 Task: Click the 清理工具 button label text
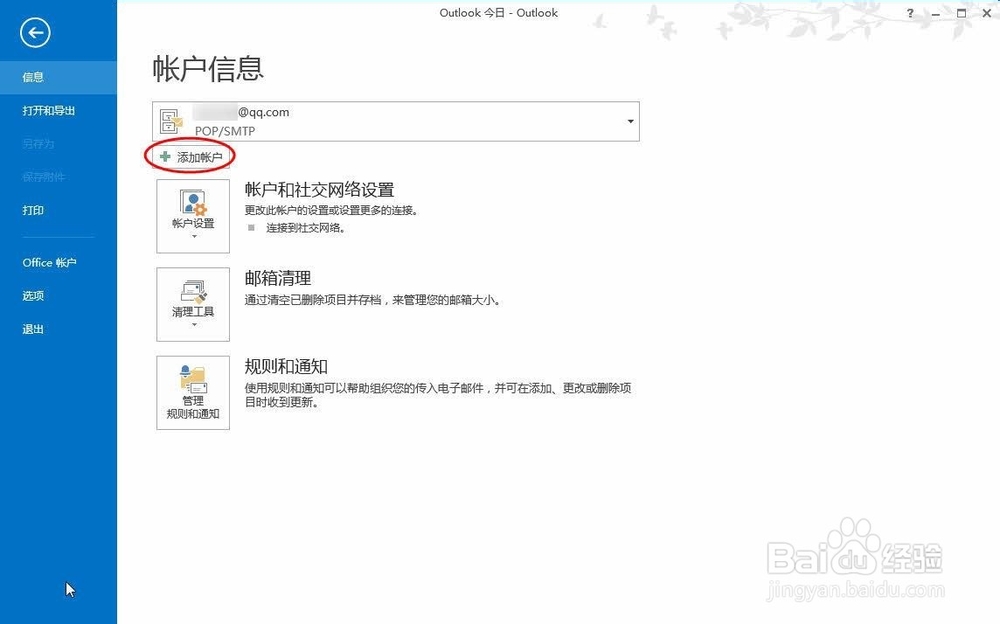click(x=193, y=311)
